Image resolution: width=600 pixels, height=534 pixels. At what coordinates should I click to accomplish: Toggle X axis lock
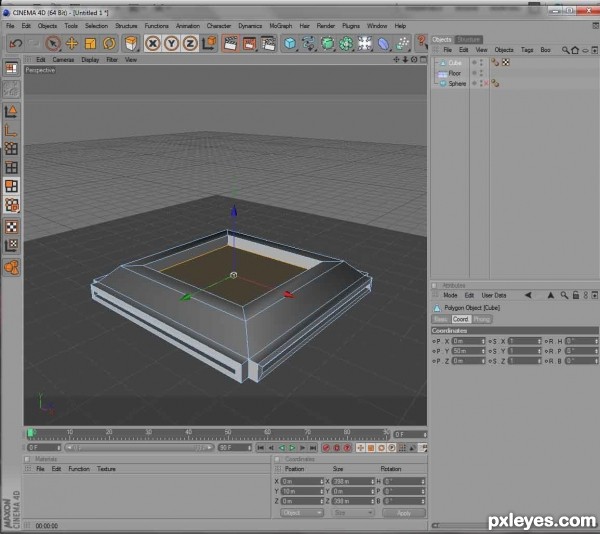pyautogui.click(x=153, y=43)
